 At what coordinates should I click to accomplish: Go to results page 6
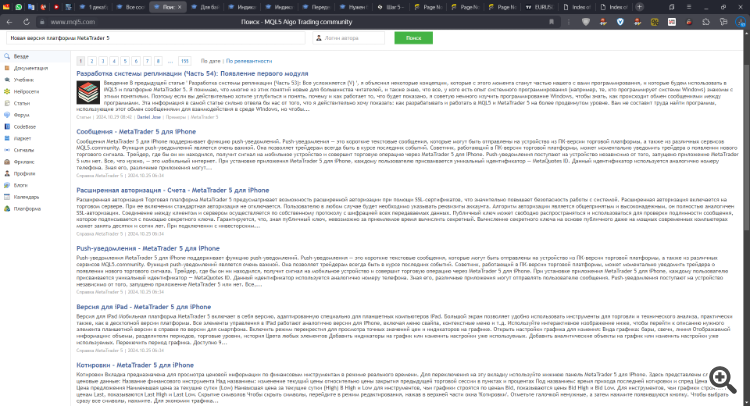[x=136, y=61]
